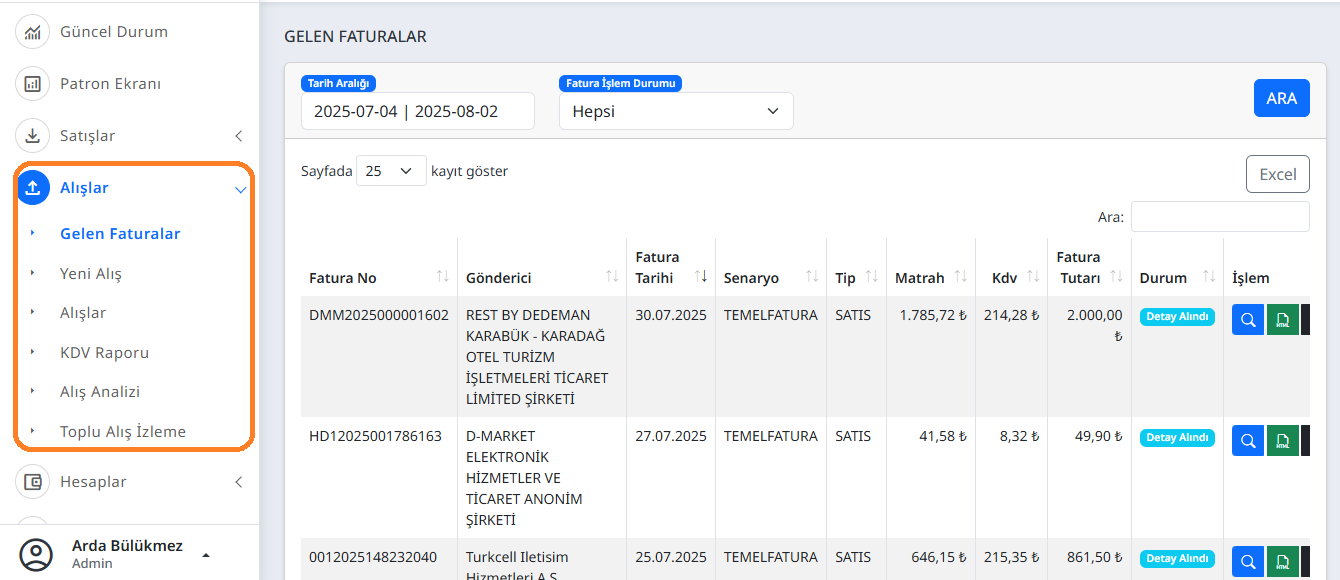
Task: Select the Güncel Durum chart icon
Action: [x=32, y=31]
